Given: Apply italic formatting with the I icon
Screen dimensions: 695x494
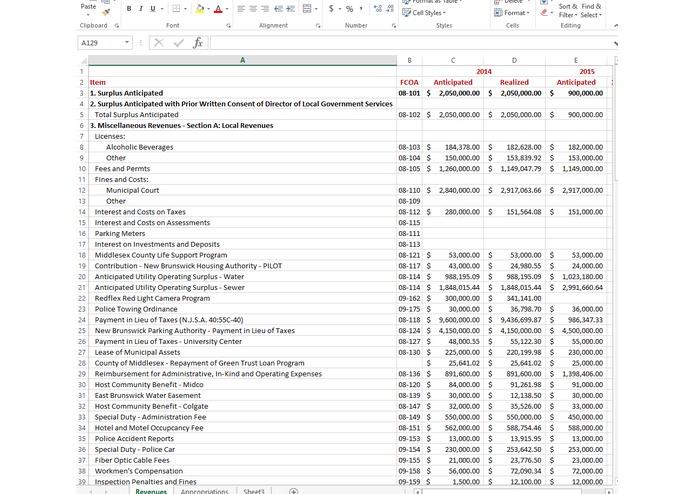Looking at the screenshot, I should [141, 8].
